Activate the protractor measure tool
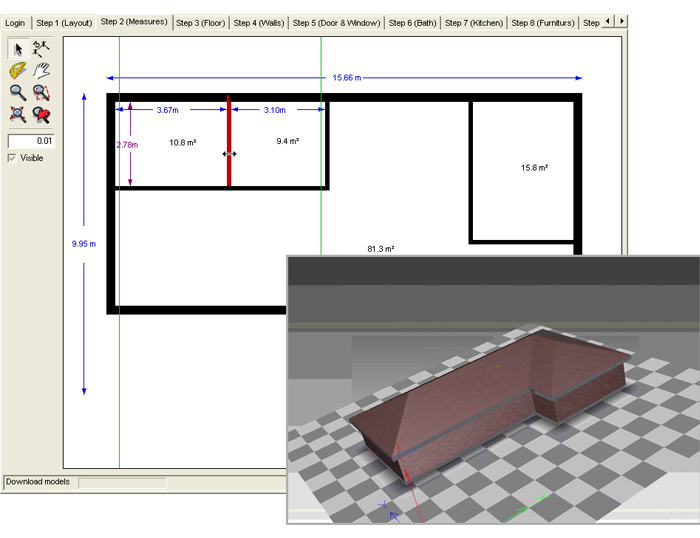 [x=18, y=70]
